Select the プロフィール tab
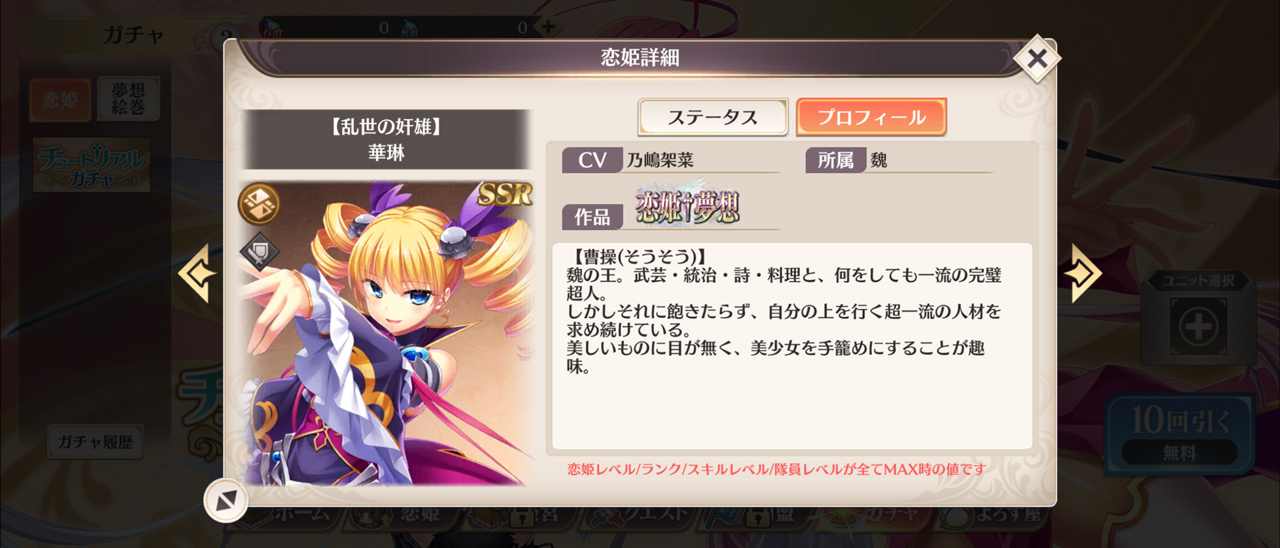1280x548 pixels. pyautogui.click(x=871, y=117)
